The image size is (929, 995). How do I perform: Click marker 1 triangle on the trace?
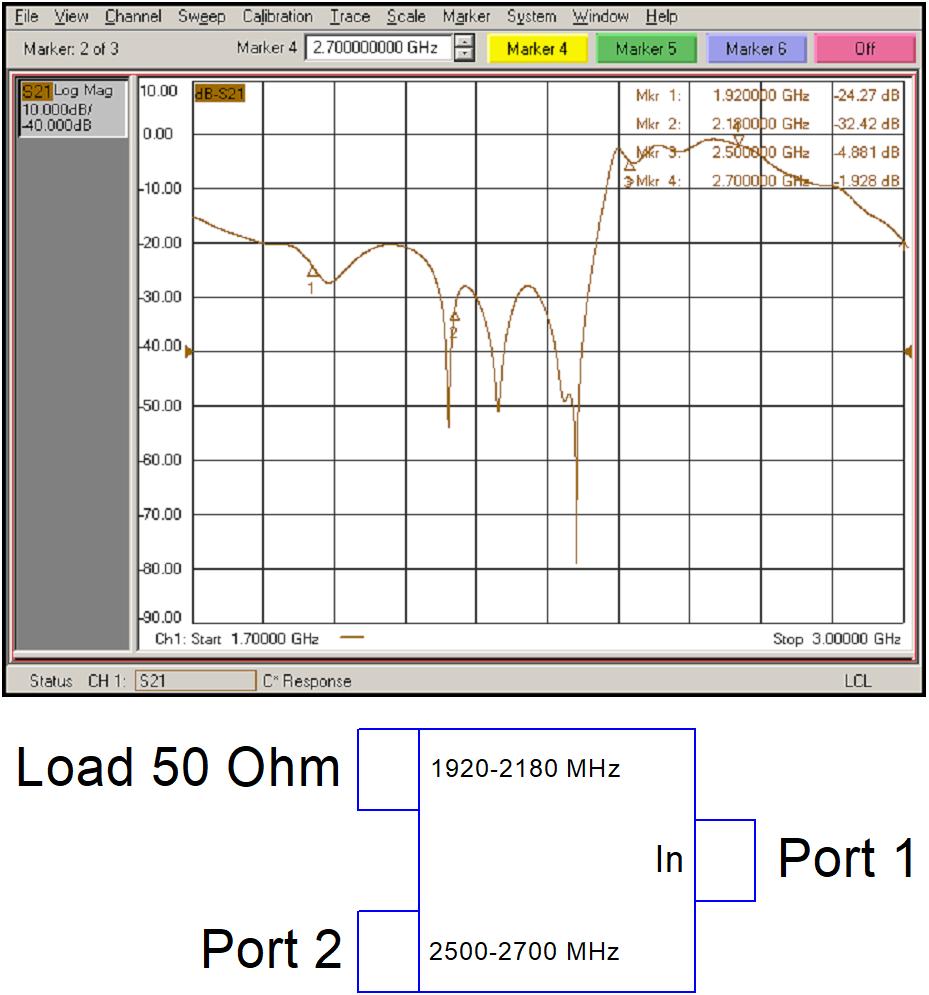click(310, 271)
